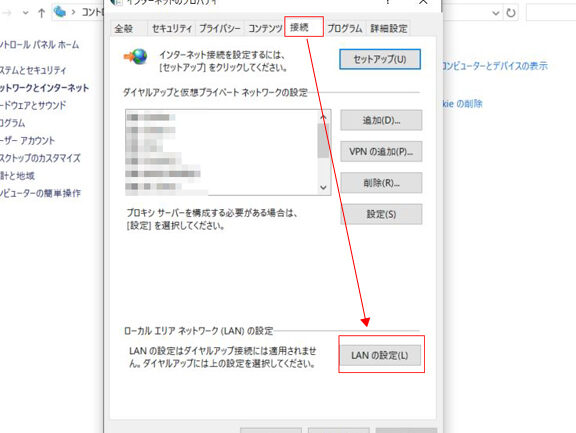Open the プライバシー tab
The width and height of the screenshot is (576, 433).
pyautogui.click(x=220, y=28)
